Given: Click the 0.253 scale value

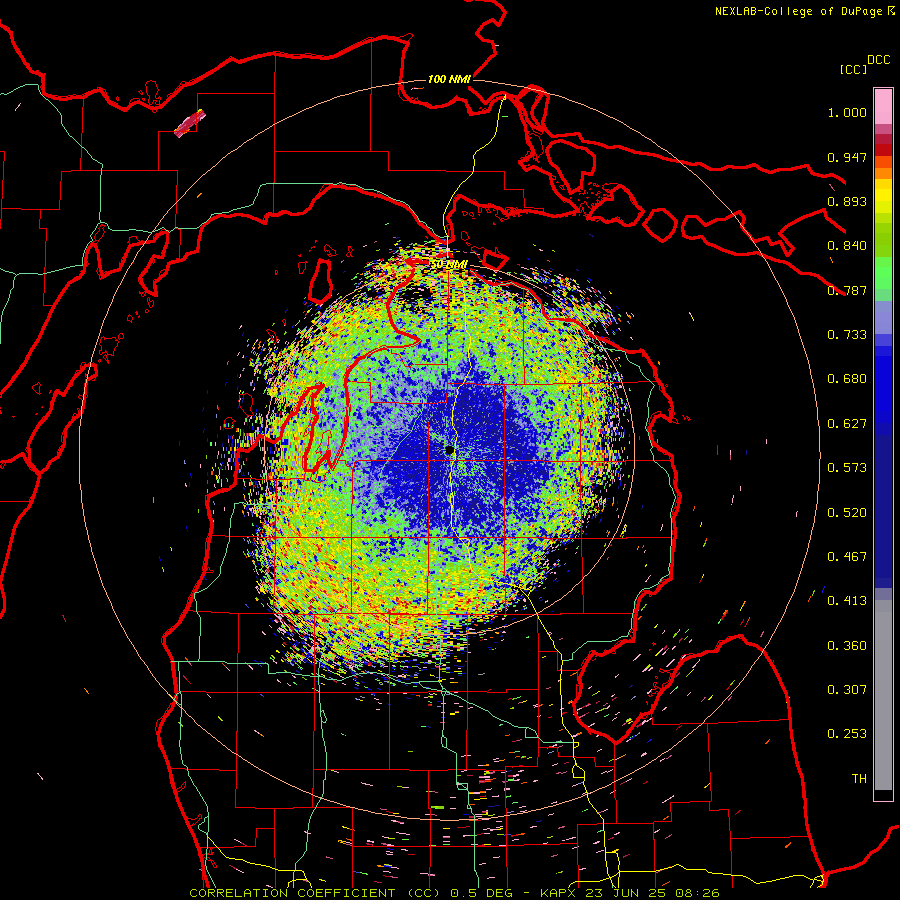Looking at the screenshot, I should tap(847, 734).
